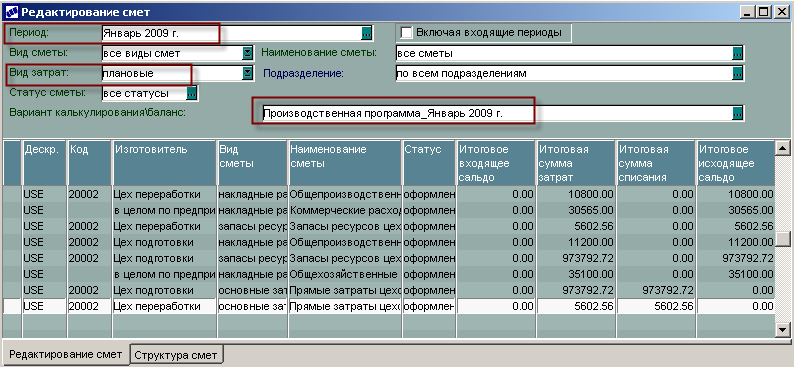
Task: Expand the Вид сметы dropdown
Action: (247, 53)
